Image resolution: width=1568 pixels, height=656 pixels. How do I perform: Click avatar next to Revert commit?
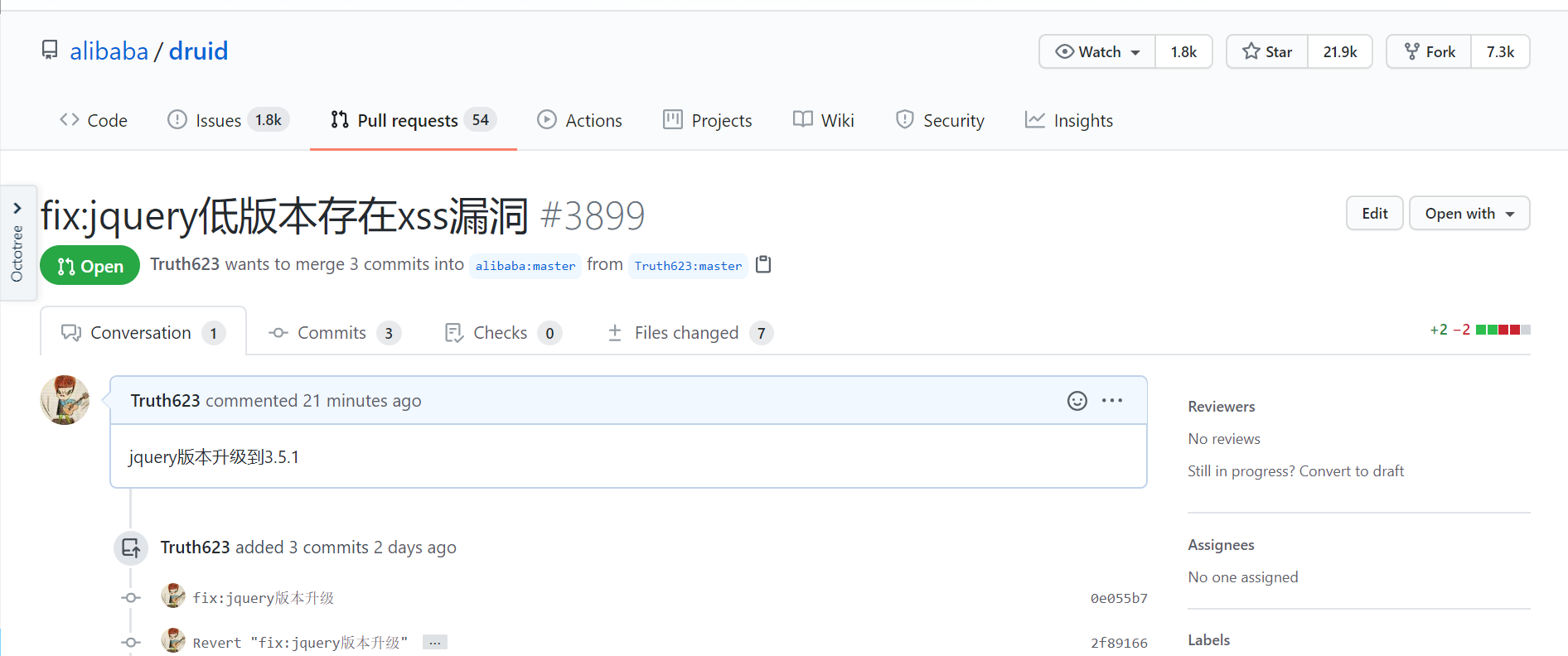(x=173, y=640)
